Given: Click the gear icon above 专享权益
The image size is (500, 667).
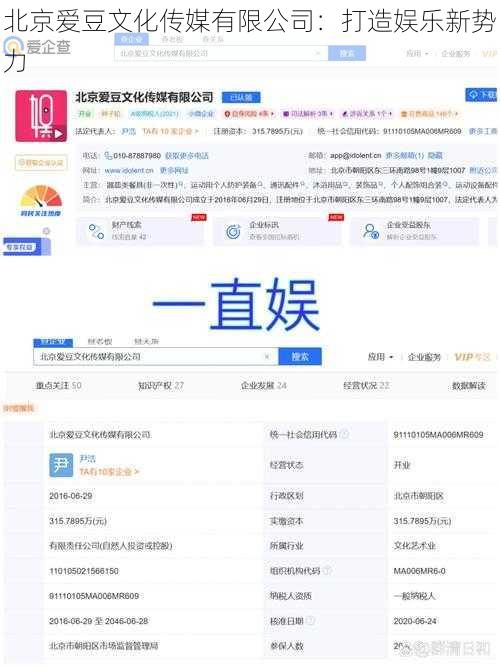Looking at the screenshot, I should click(46, 231).
